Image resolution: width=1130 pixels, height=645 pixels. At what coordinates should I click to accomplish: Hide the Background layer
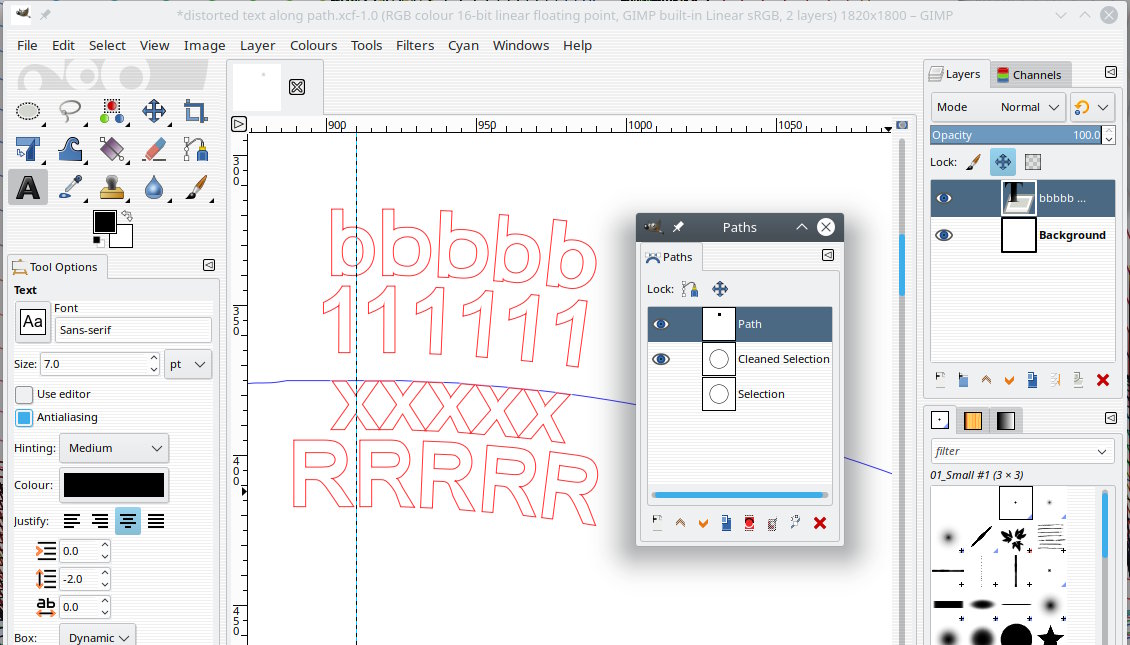[943, 235]
